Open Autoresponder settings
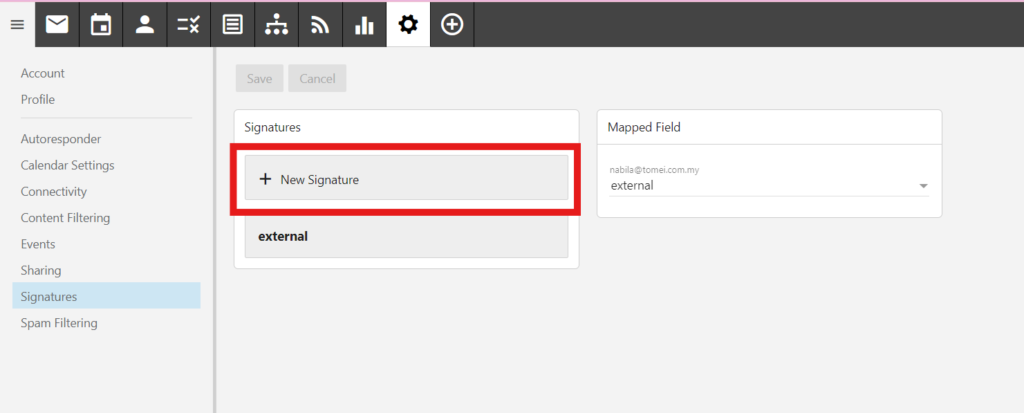1024x413 pixels. (x=61, y=139)
